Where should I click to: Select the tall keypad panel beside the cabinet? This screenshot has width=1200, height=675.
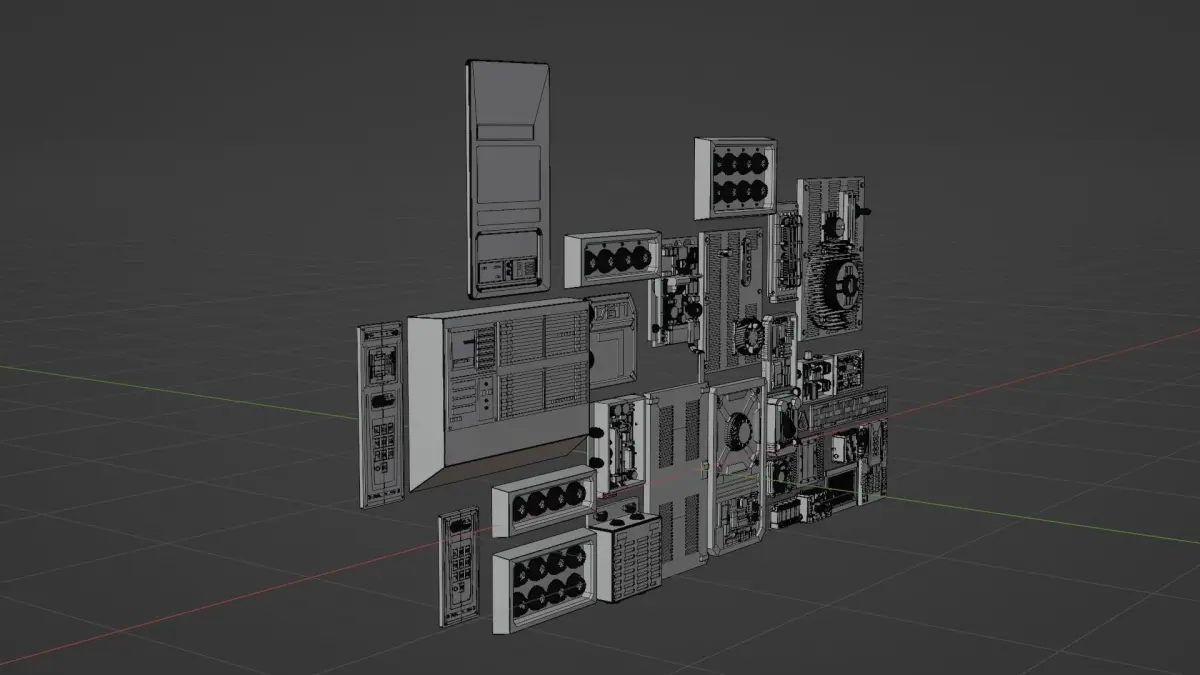(381, 415)
